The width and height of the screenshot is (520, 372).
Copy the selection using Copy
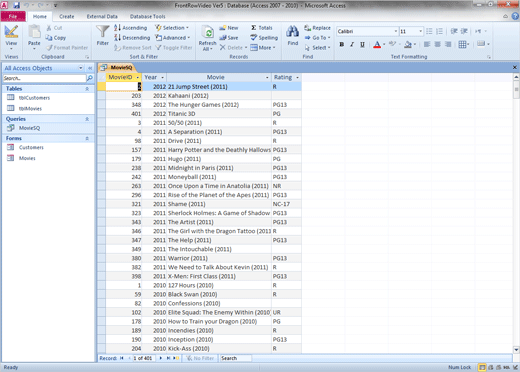point(56,38)
